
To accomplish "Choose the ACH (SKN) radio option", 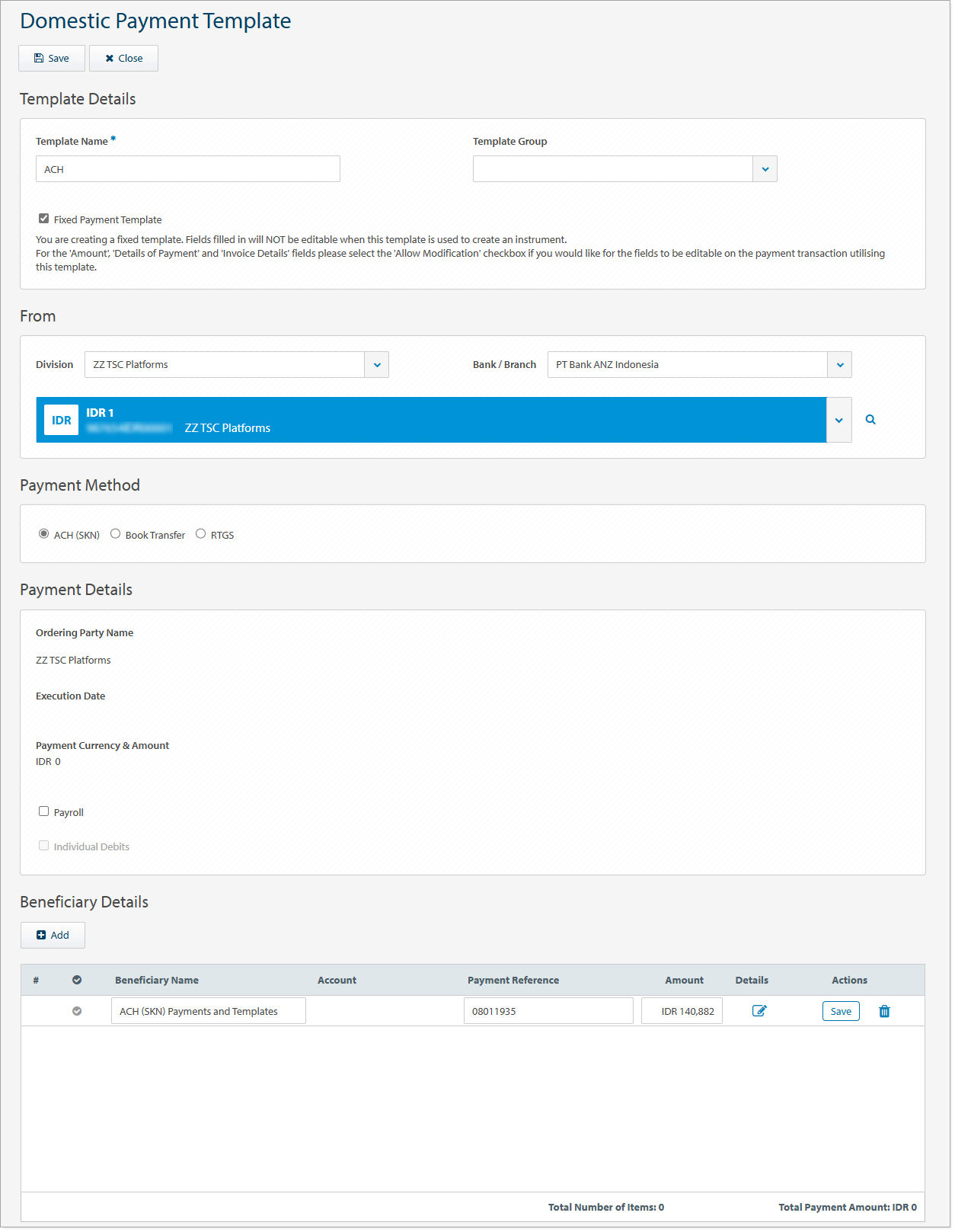I will tap(44, 534).
